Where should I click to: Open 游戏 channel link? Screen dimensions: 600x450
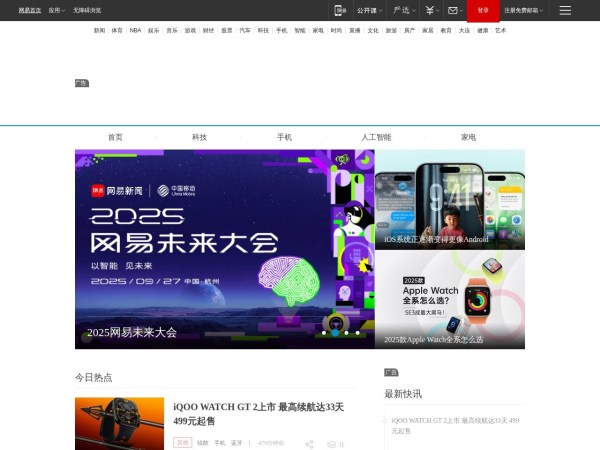click(x=190, y=30)
